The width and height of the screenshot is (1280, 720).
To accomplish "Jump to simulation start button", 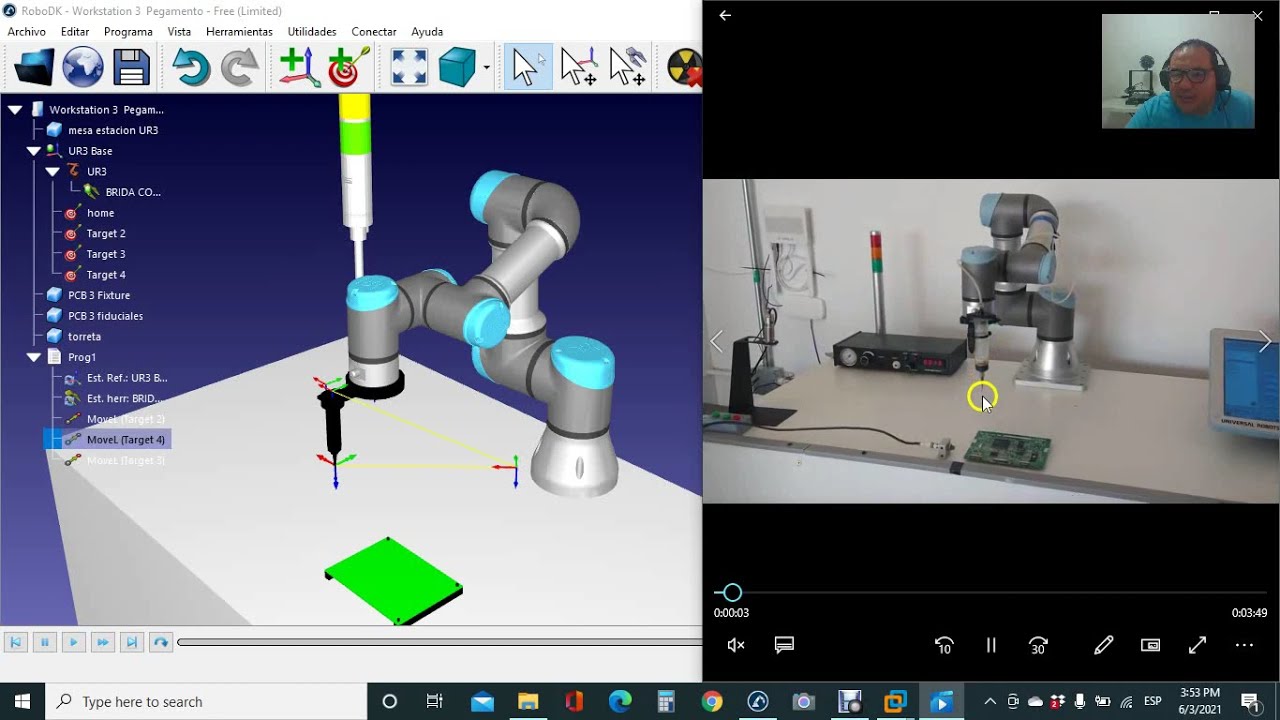I will tap(15, 642).
